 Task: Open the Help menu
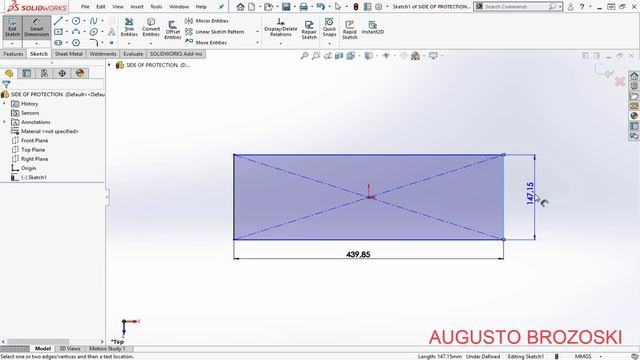[x=201, y=7]
